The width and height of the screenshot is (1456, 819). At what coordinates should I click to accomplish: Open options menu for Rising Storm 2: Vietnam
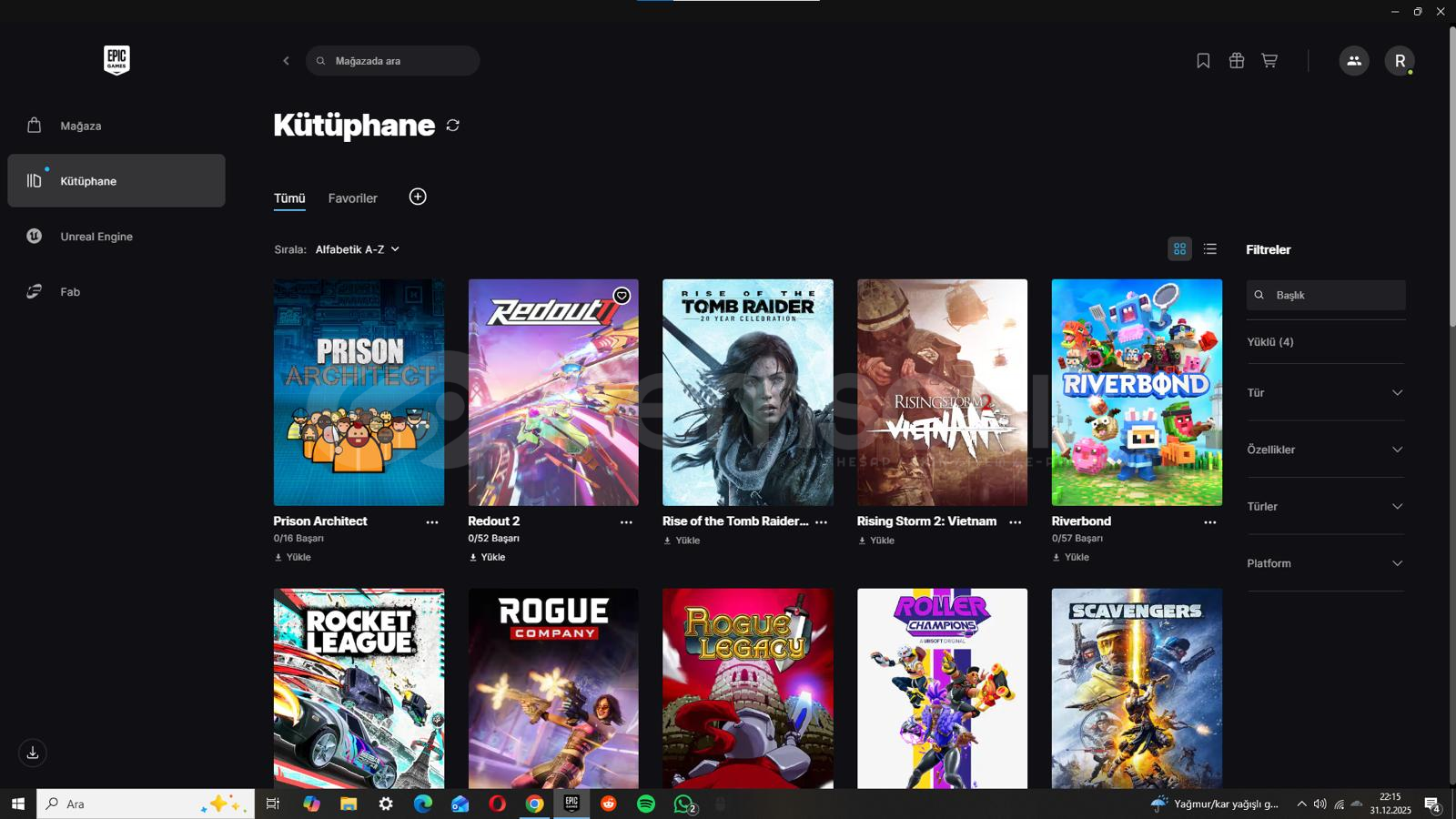tap(1016, 522)
